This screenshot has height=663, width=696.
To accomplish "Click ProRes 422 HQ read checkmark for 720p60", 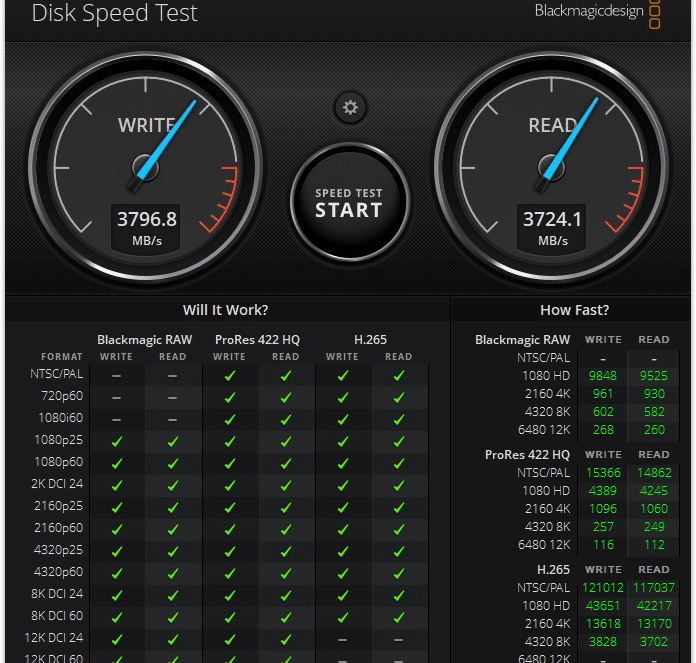I will [286, 398].
